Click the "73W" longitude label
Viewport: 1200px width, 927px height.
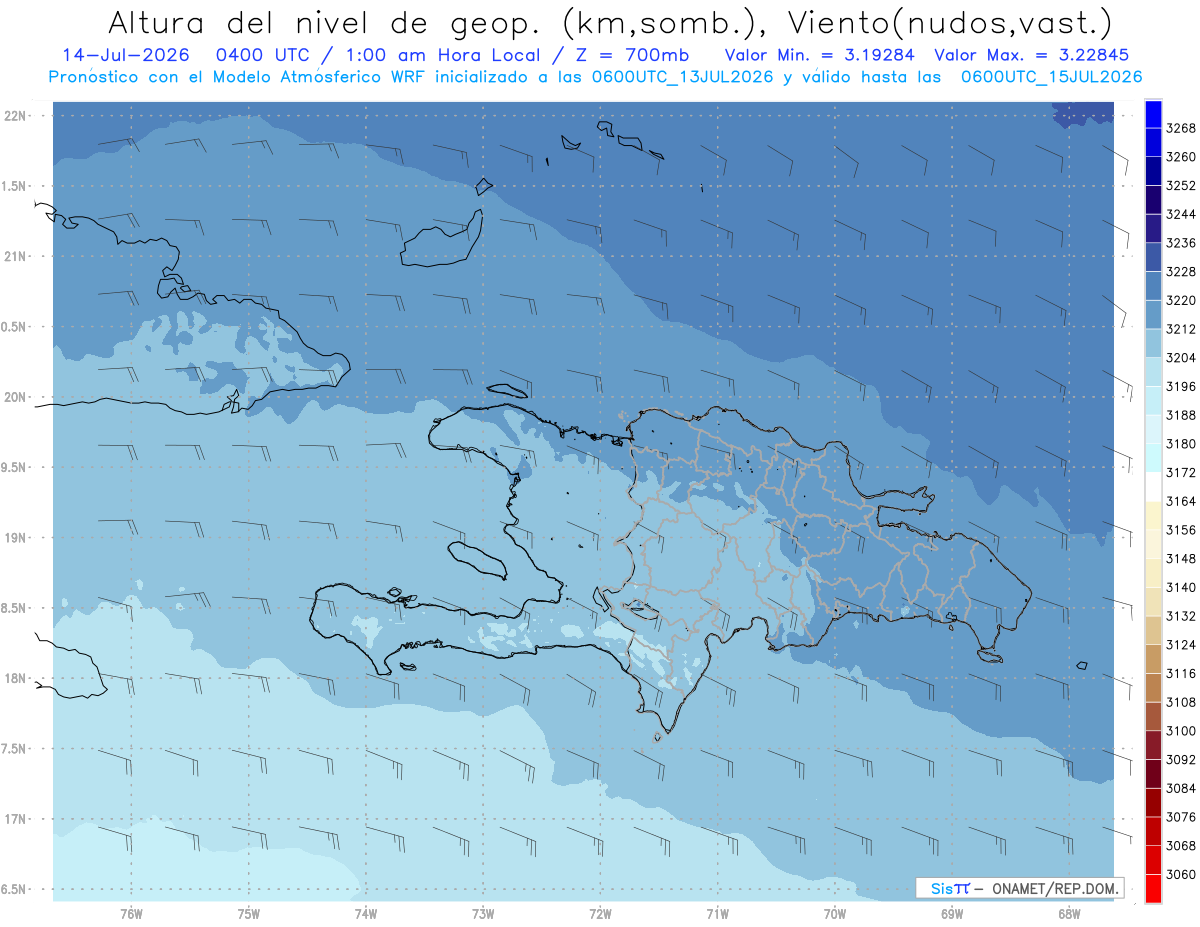482,914
